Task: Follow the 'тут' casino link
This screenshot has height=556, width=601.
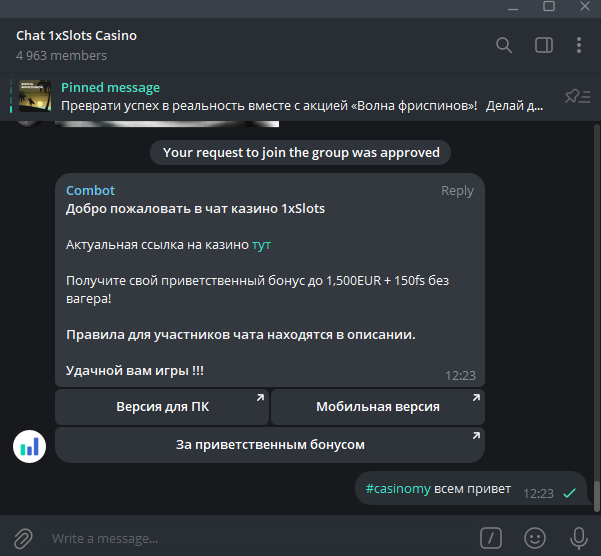Action: coord(261,244)
